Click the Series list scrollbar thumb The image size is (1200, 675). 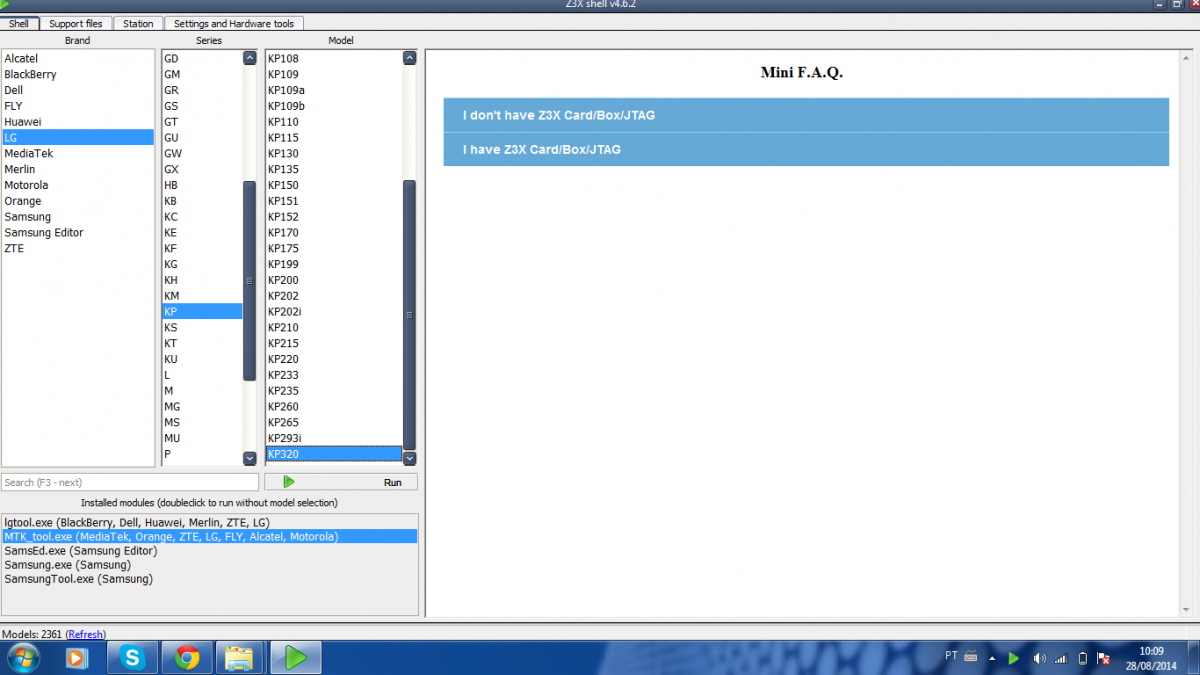point(249,281)
